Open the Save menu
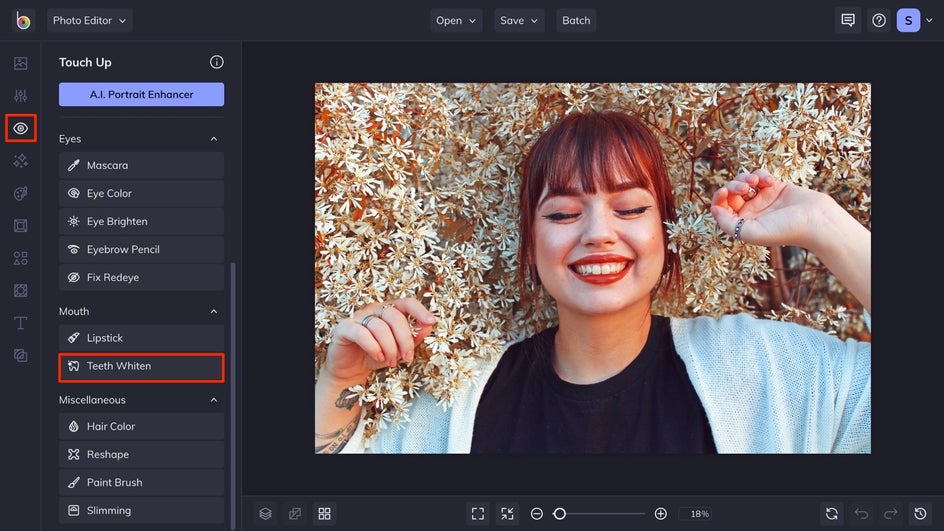The height and width of the screenshot is (531, 944). [x=518, y=20]
